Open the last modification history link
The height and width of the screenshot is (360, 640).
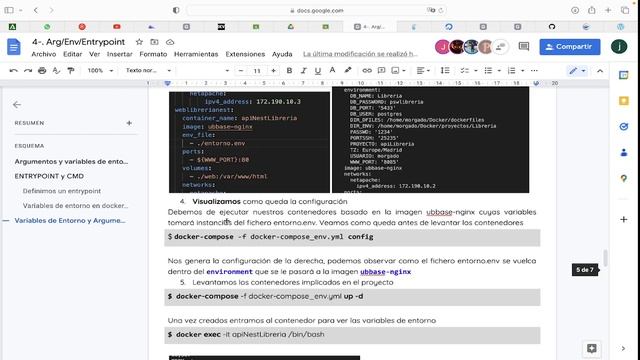coord(360,54)
